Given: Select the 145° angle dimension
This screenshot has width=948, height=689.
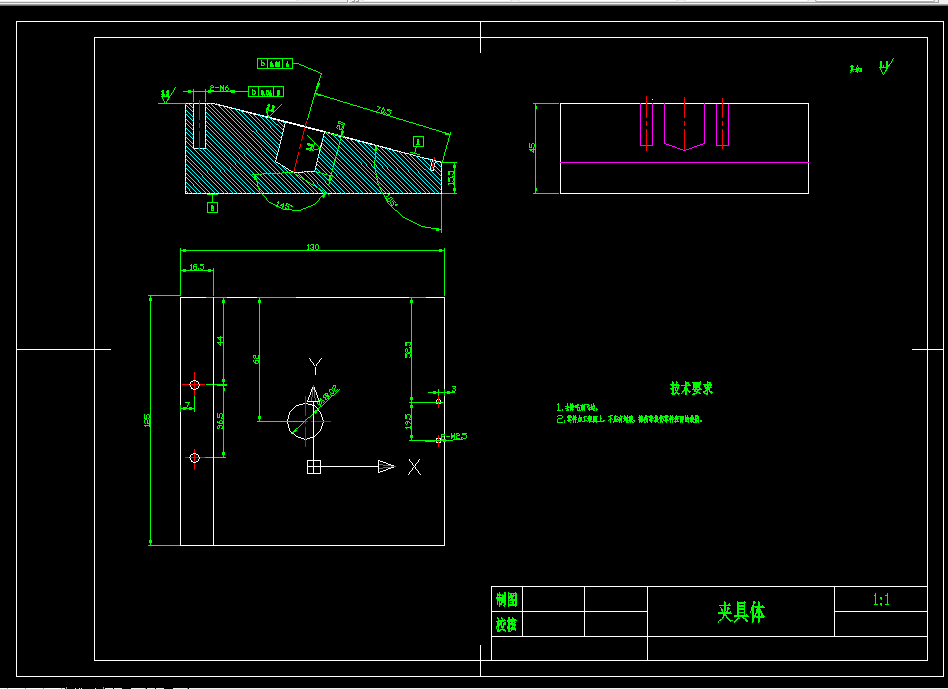Looking at the screenshot, I should click(x=284, y=205).
